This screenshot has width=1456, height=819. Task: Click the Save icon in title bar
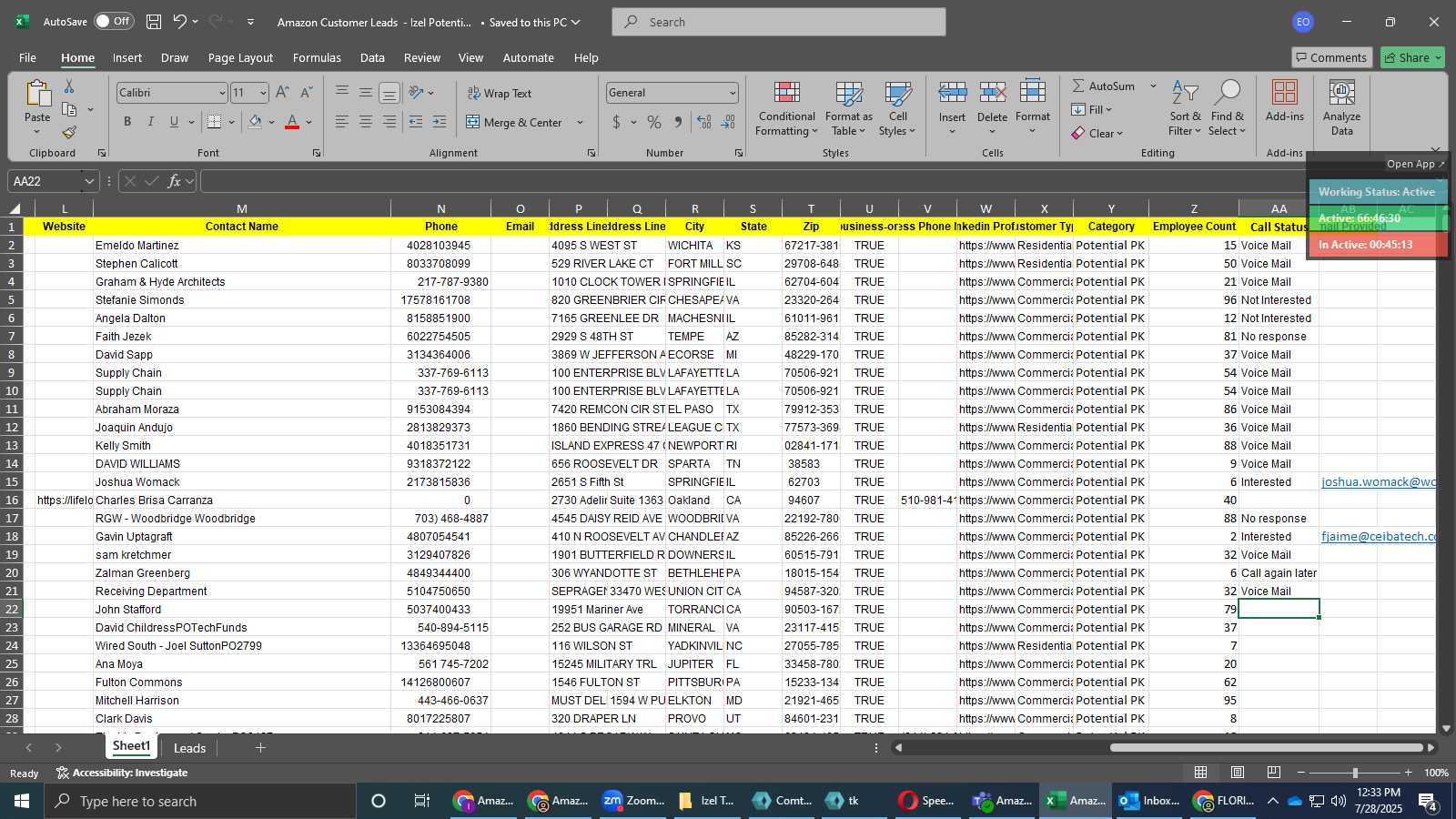[x=154, y=21]
